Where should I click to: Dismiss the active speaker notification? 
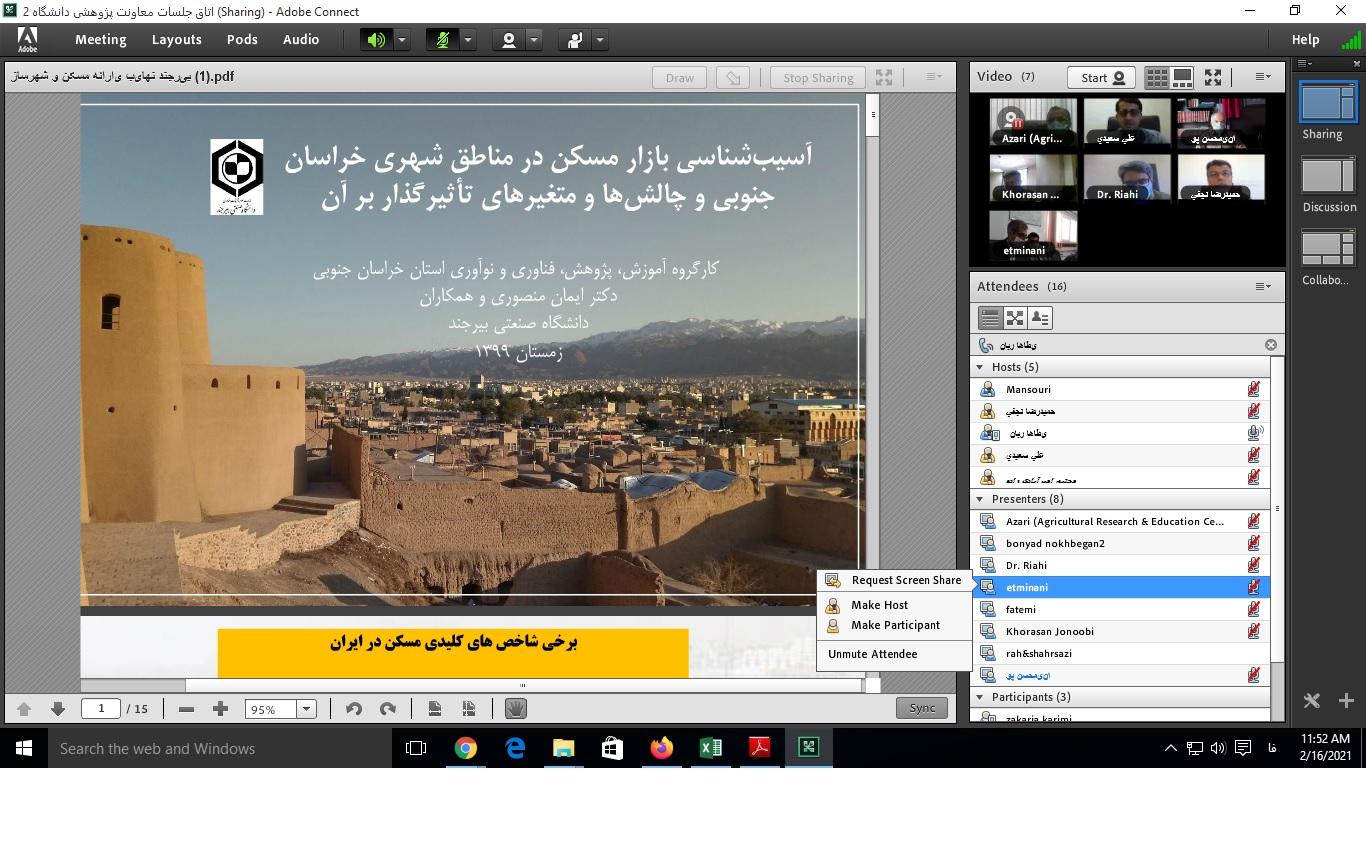(1271, 345)
